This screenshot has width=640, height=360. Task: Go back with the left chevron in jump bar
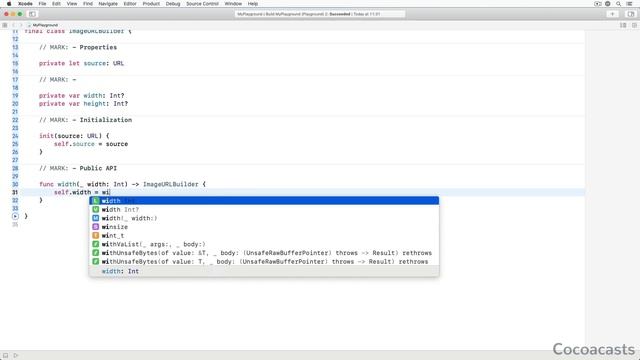(x=14, y=25)
